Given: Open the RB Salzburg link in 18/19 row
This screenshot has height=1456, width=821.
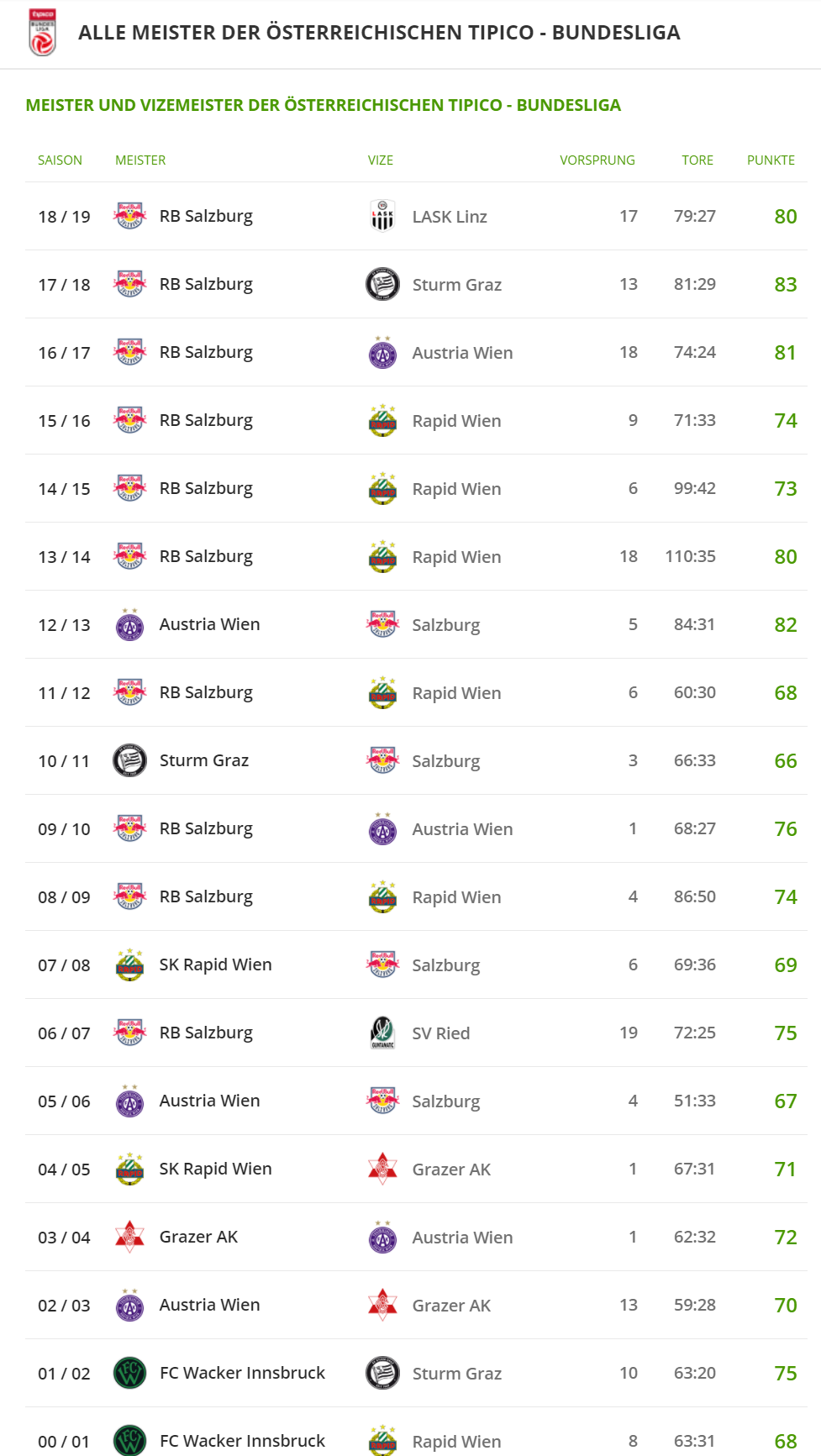Looking at the screenshot, I should (x=206, y=216).
